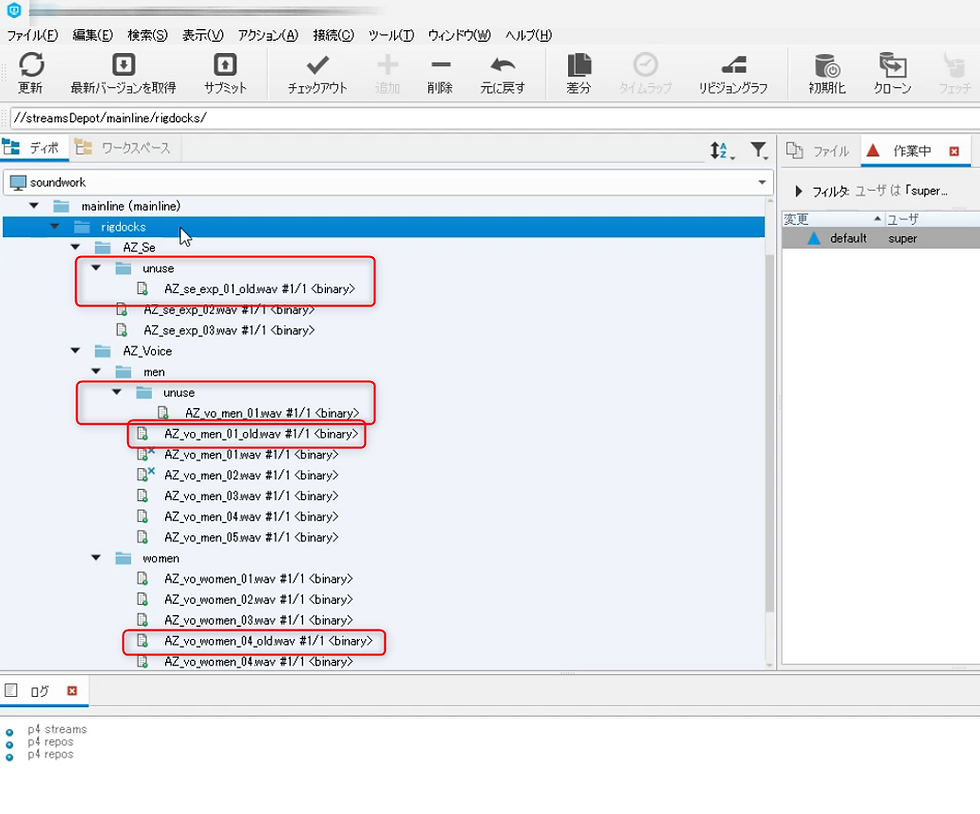Click the サブミット submit icon
980x814 pixels.
click(225, 64)
